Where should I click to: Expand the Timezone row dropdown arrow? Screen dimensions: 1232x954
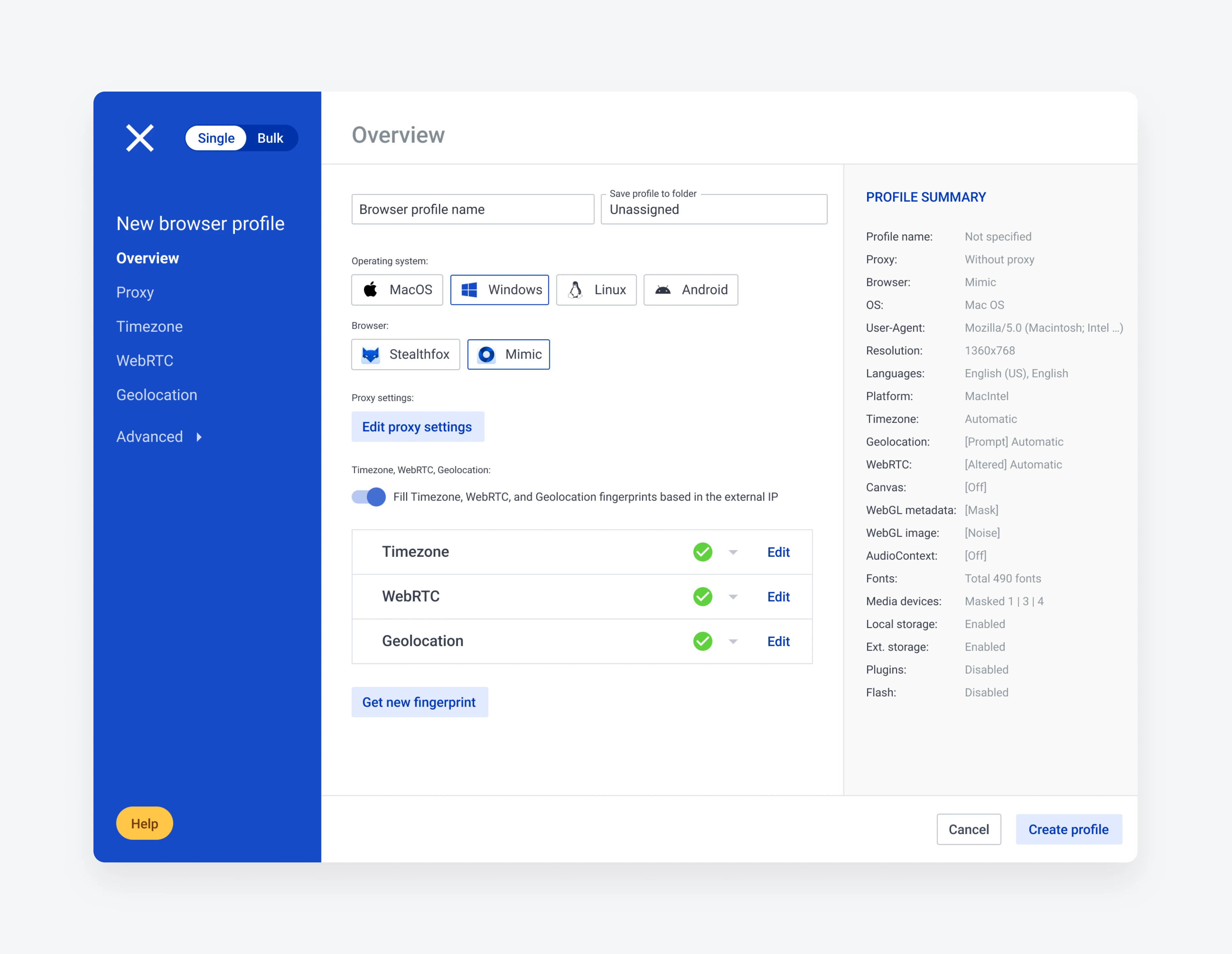pyautogui.click(x=733, y=552)
